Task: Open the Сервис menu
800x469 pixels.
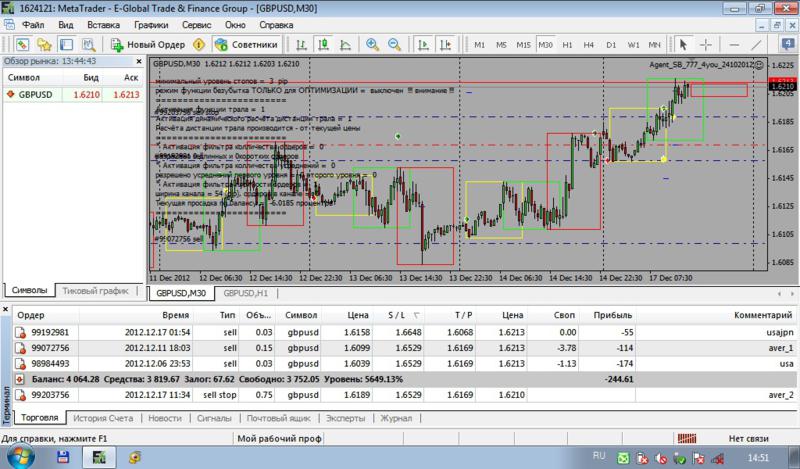Action: pyautogui.click(x=196, y=24)
